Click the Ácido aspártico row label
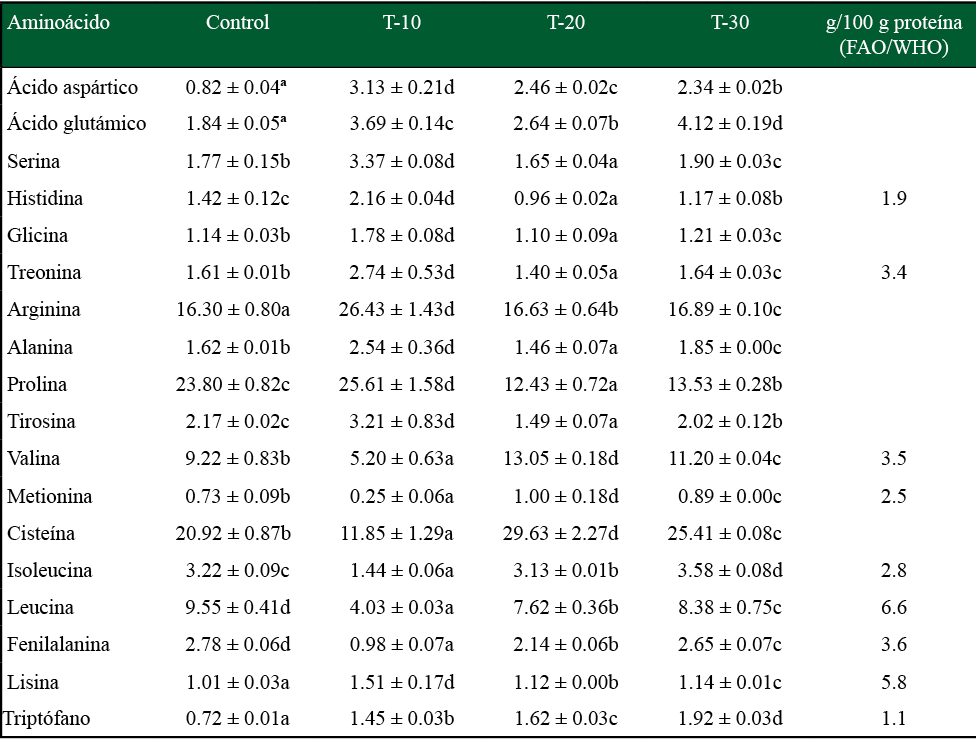The width and height of the screenshot is (976, 739). point(72,88)
